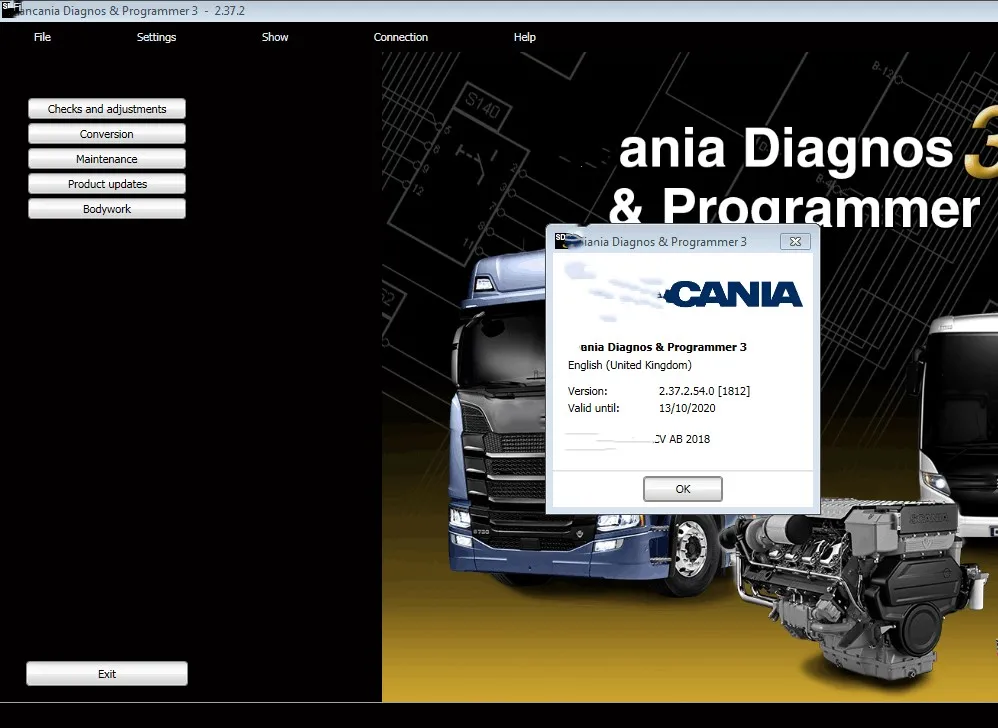
Task: Open the Help menu
Action: (525, 37)
